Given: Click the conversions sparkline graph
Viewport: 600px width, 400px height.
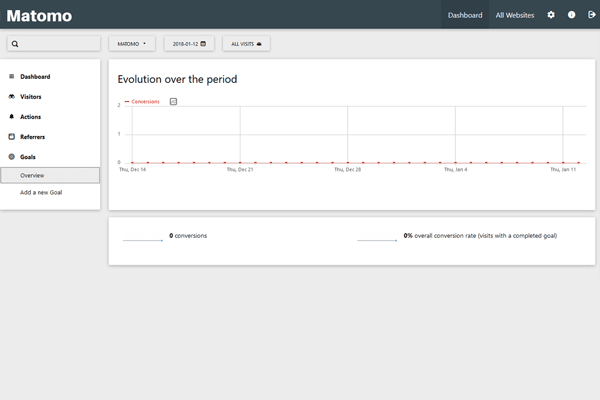Looking at the screenshot, I should [x=143, y=239].
